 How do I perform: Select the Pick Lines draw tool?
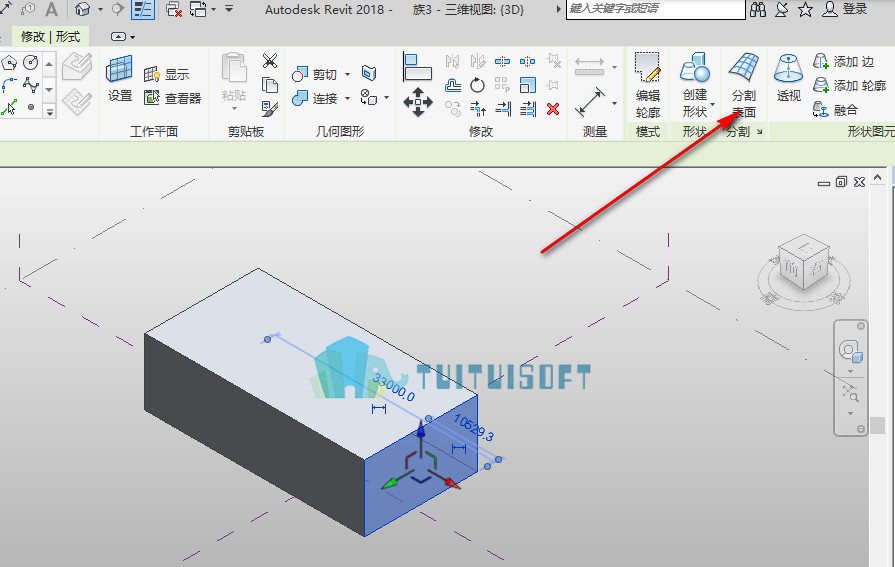[10, 107]
